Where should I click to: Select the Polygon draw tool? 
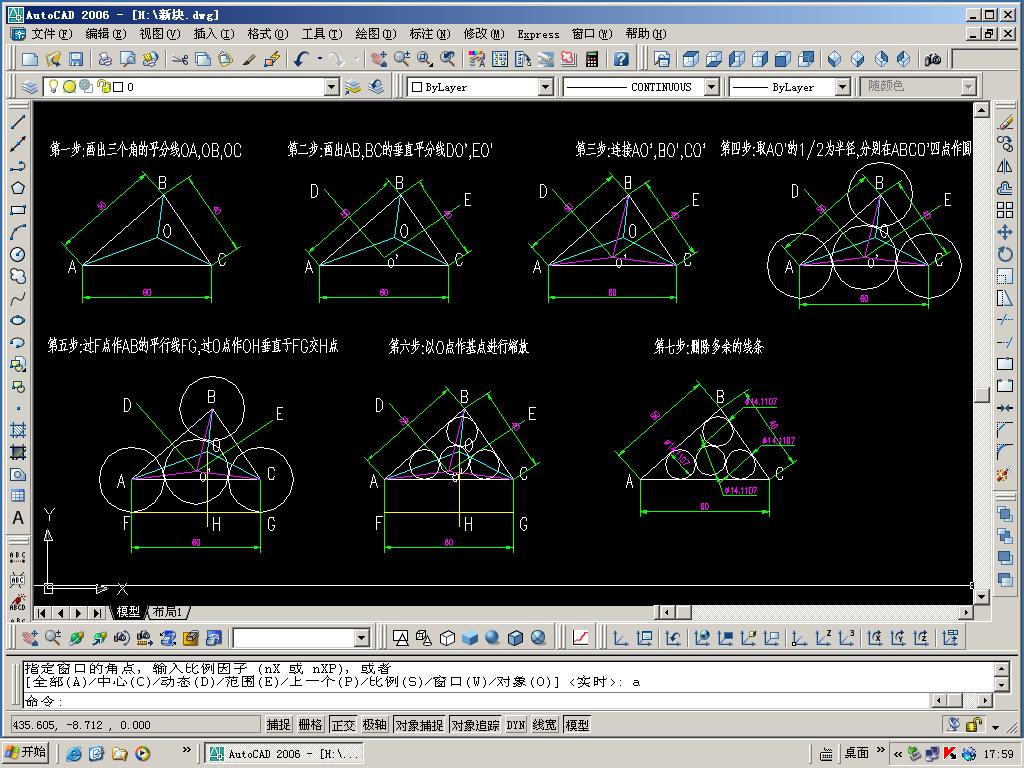(x=18, y=188)
